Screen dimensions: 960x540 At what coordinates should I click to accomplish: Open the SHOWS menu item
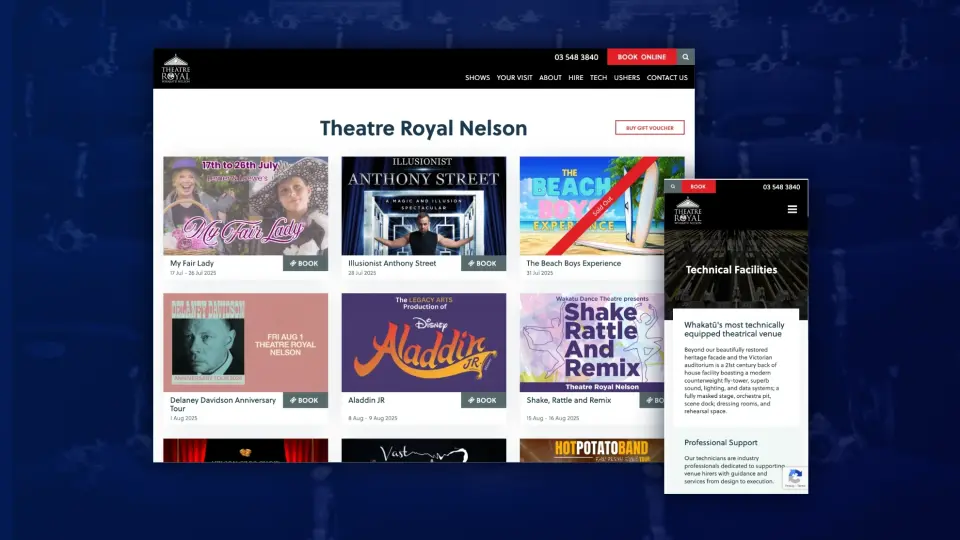tap(477, 78)
